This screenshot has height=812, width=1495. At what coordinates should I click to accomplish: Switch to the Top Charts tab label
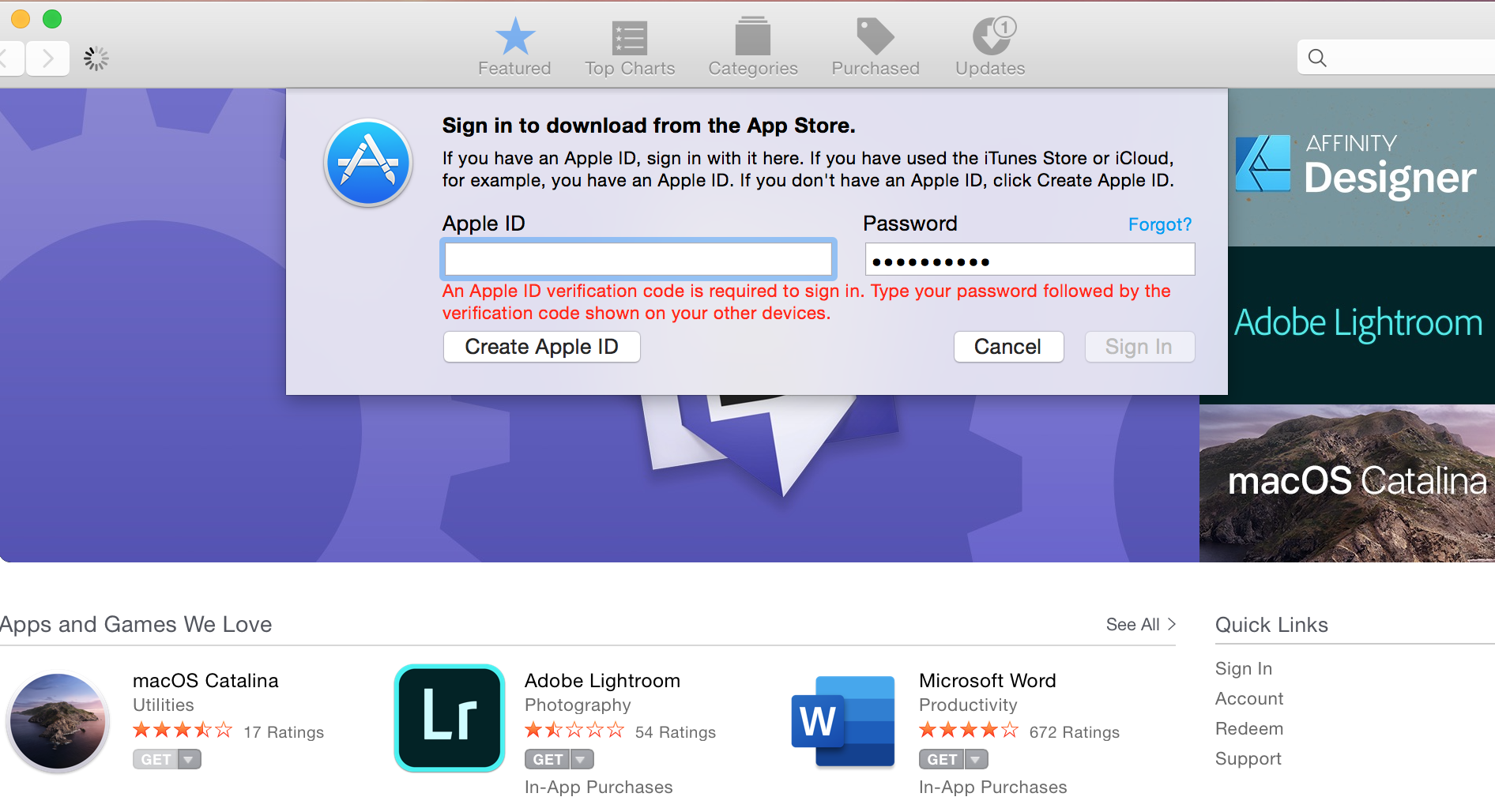(630, 69)
